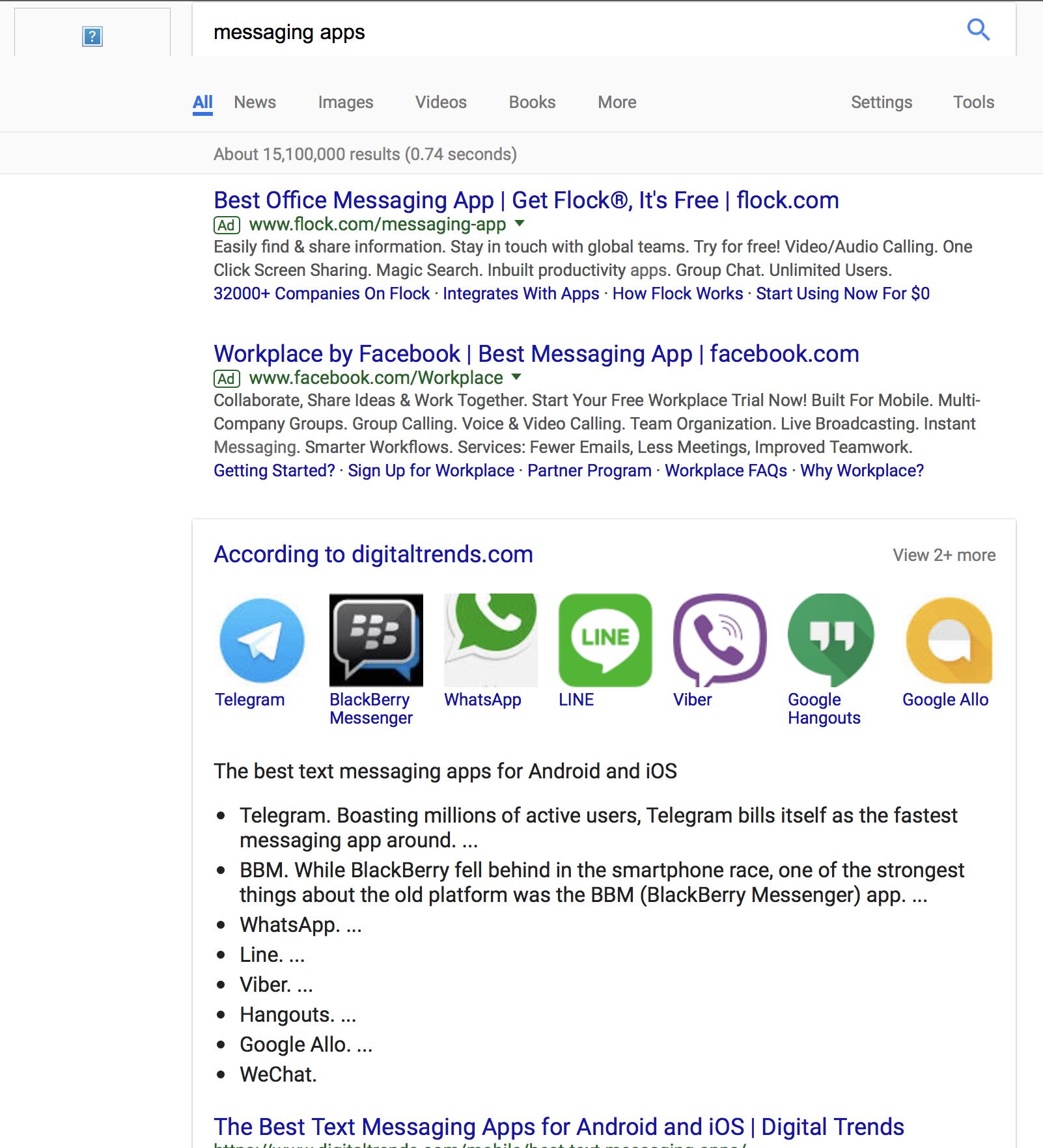The width and height of the screenshot is (1043, 1148).
Task: Open the Telegram app icon
Action: coord(262,640)
